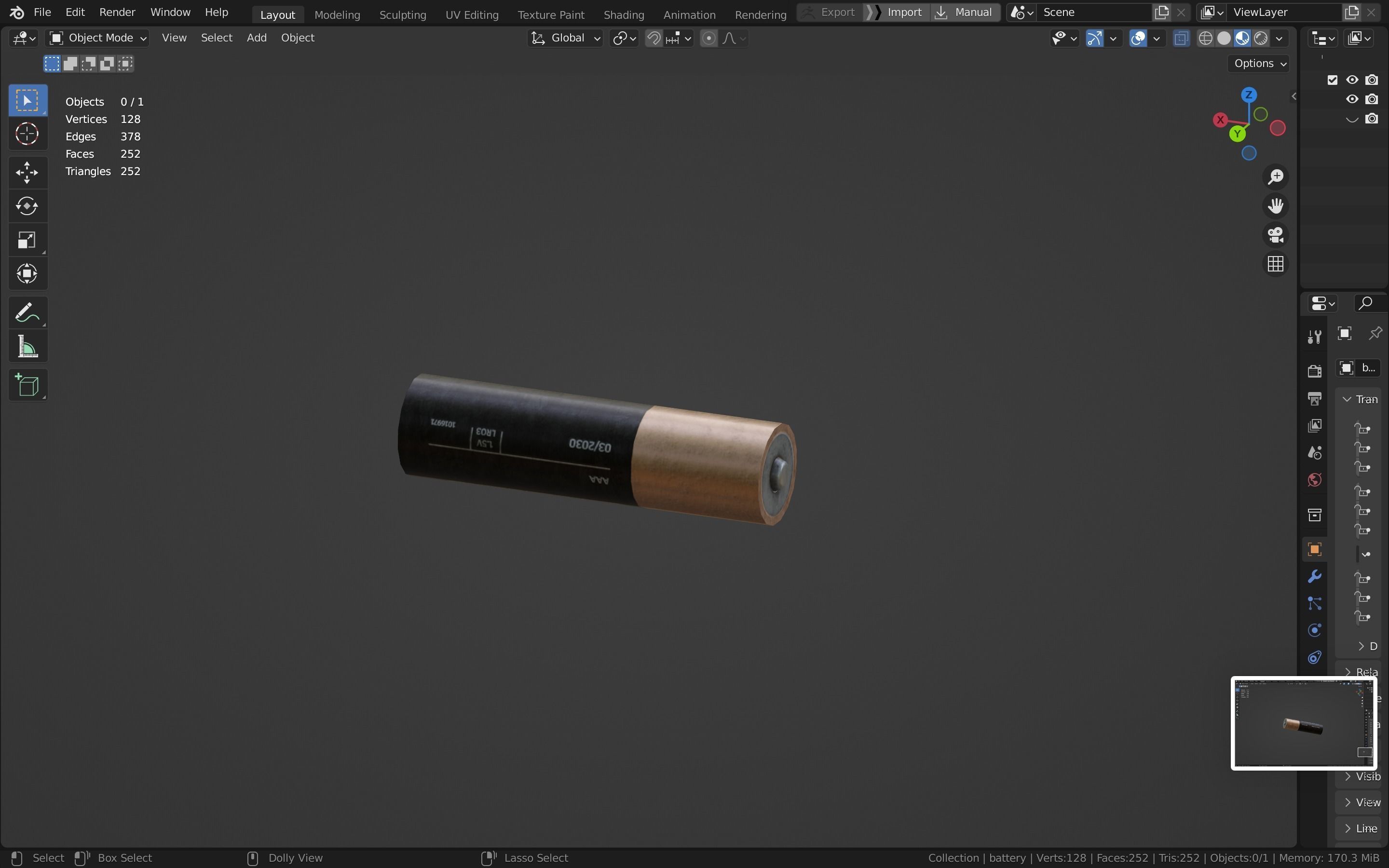Switch to Wireframe viewport shading
1389x868 pixels.
(1205, 39)
